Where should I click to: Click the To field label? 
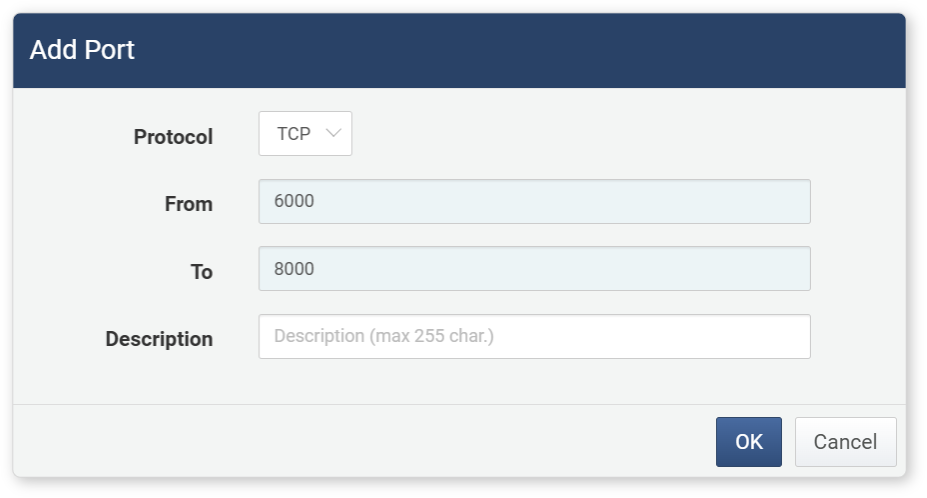pos(202,271)
